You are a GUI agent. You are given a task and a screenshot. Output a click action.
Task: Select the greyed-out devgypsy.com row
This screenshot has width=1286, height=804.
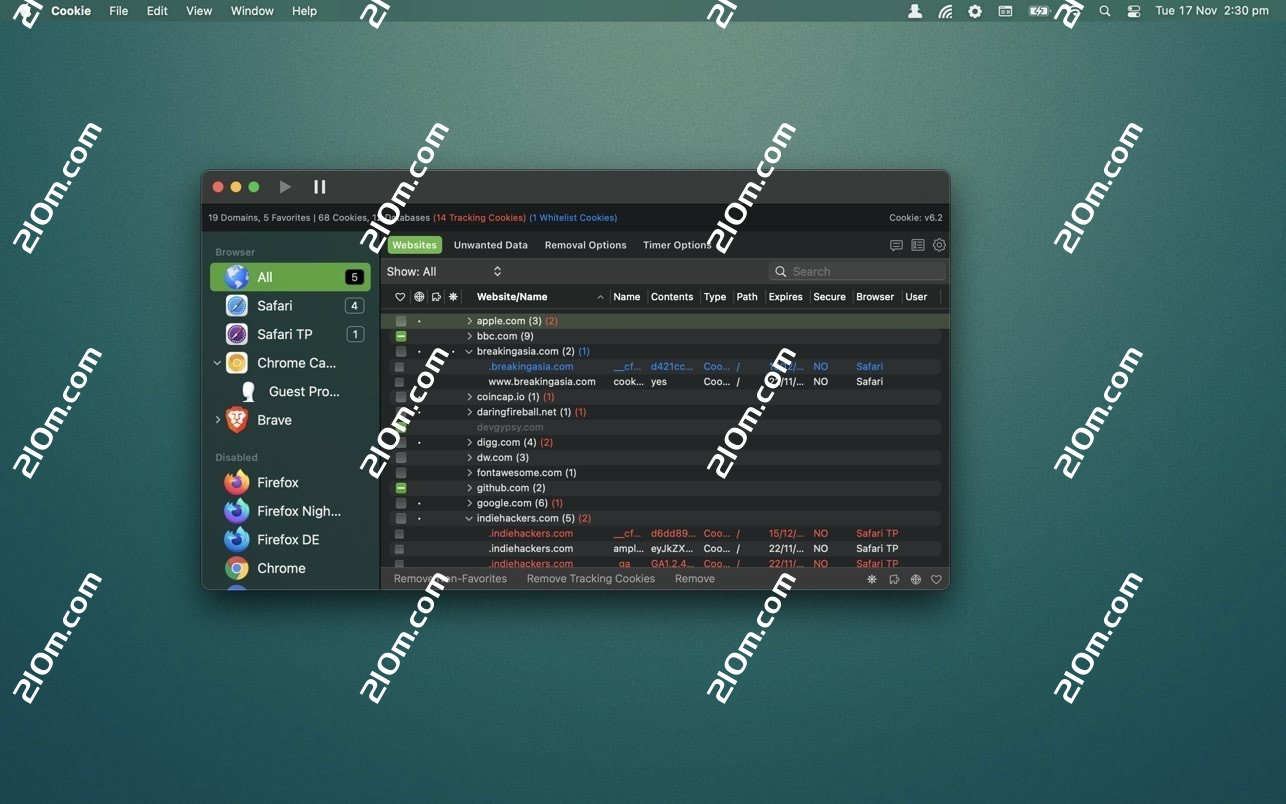pyautogui.click(x=660, y=427)
